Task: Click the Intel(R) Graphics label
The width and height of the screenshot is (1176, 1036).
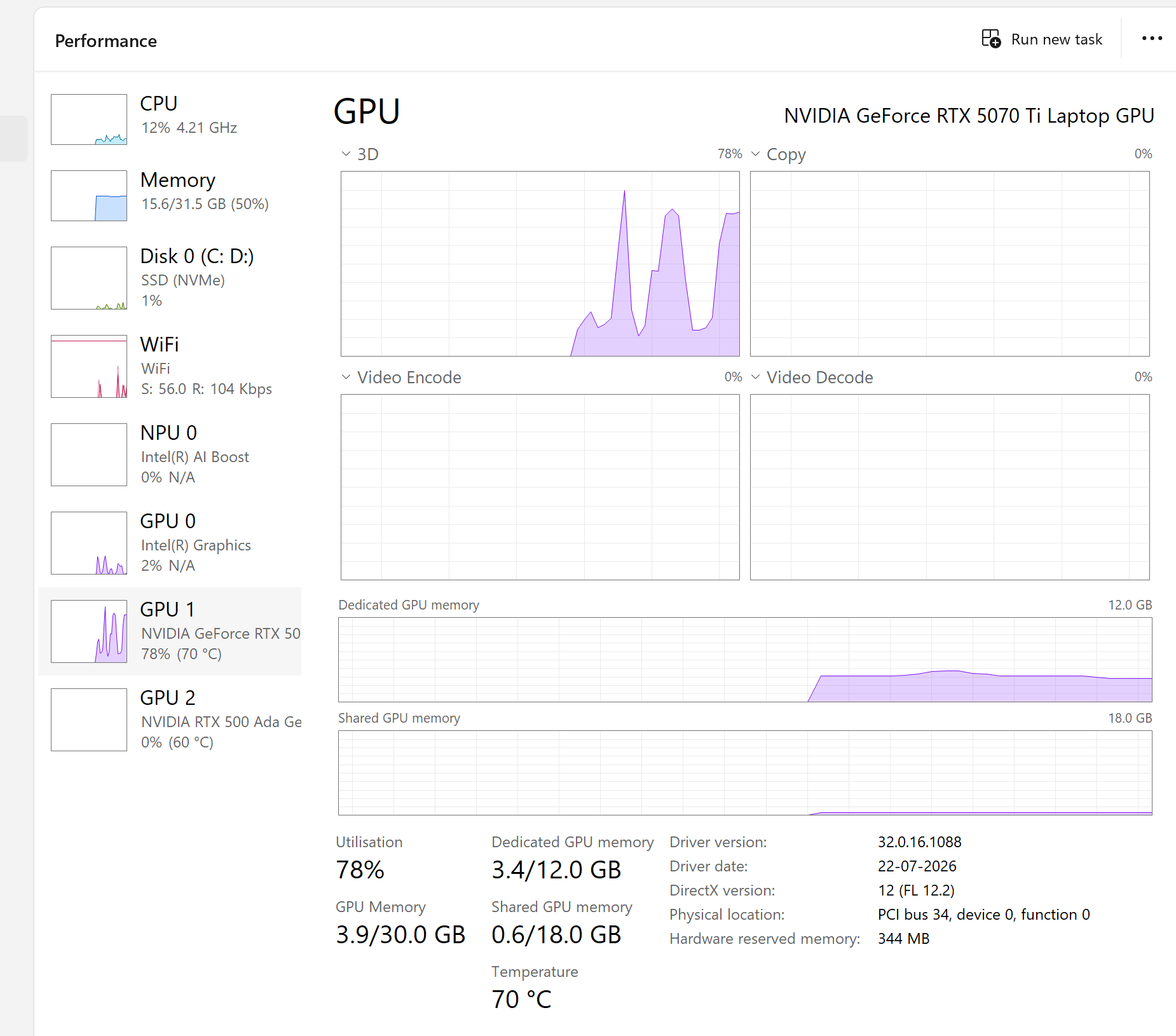Action: pyautogui.click(x=196, y=545)
